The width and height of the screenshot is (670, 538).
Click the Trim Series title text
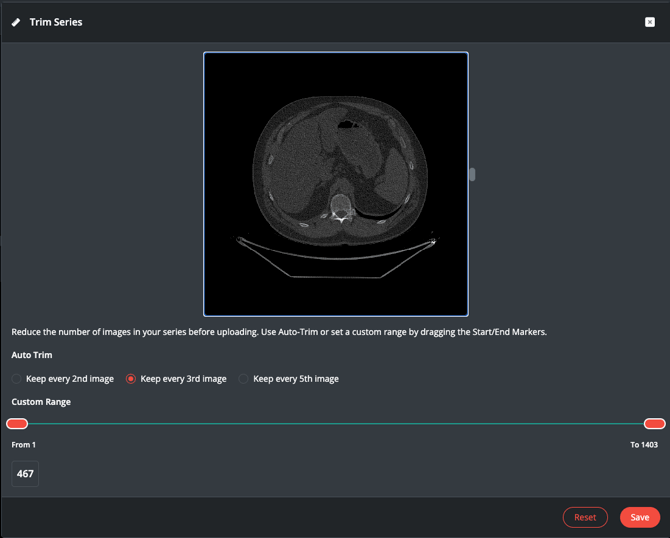[x=56, y=22]
